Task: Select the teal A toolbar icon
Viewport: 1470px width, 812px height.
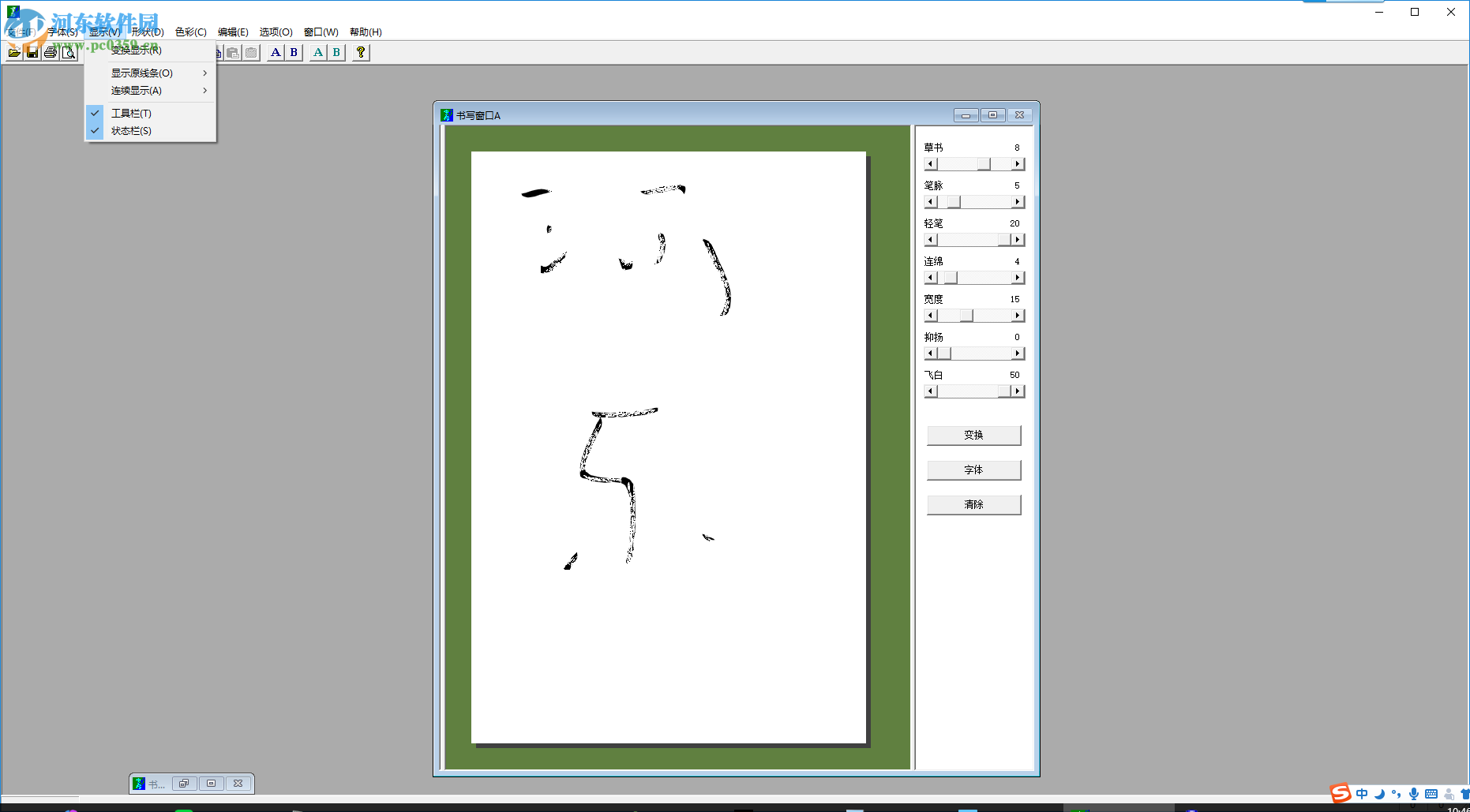Action: 318,53
